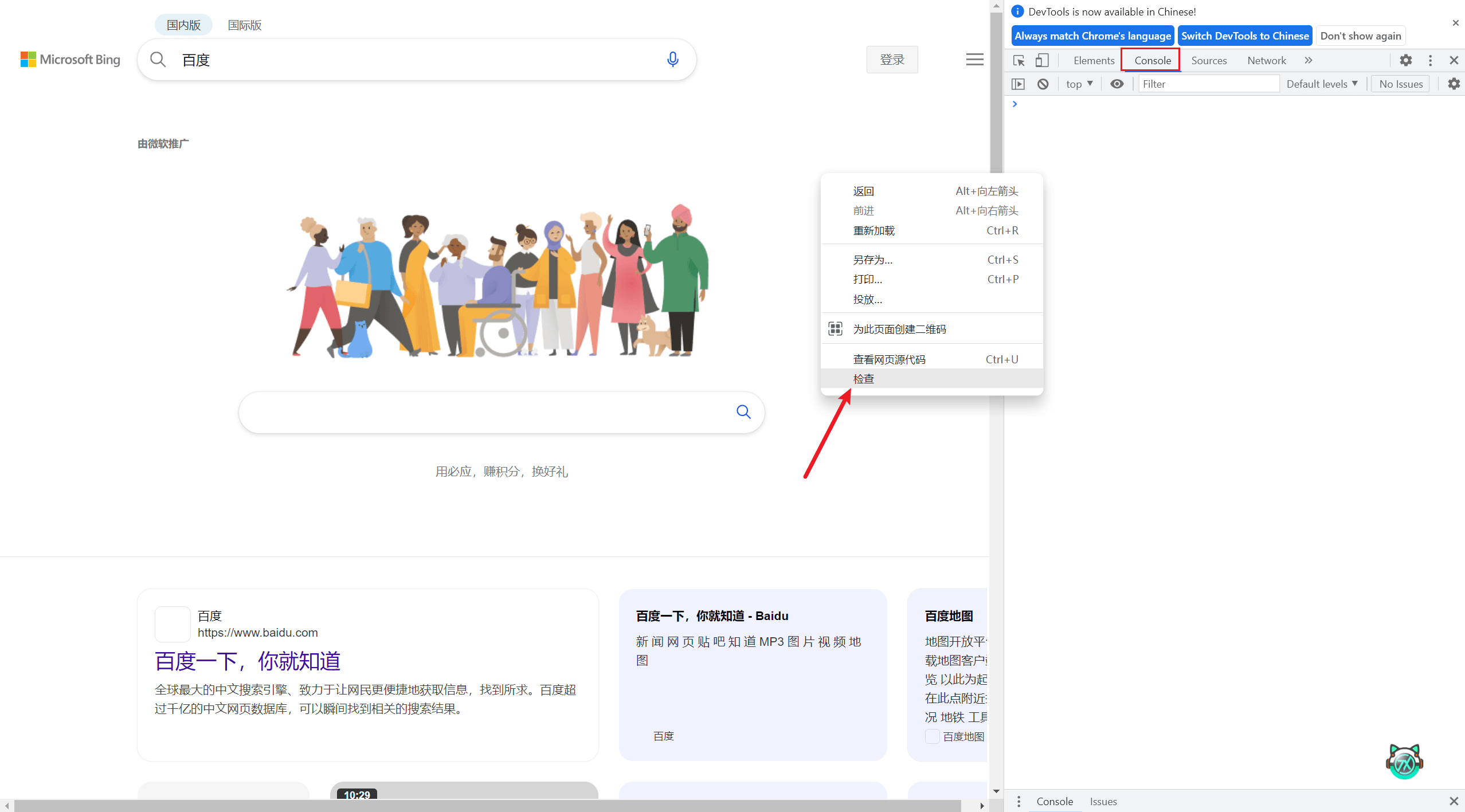
Task: Click the vertical scrollbar down arrow
Action: [x=996, y=791]
